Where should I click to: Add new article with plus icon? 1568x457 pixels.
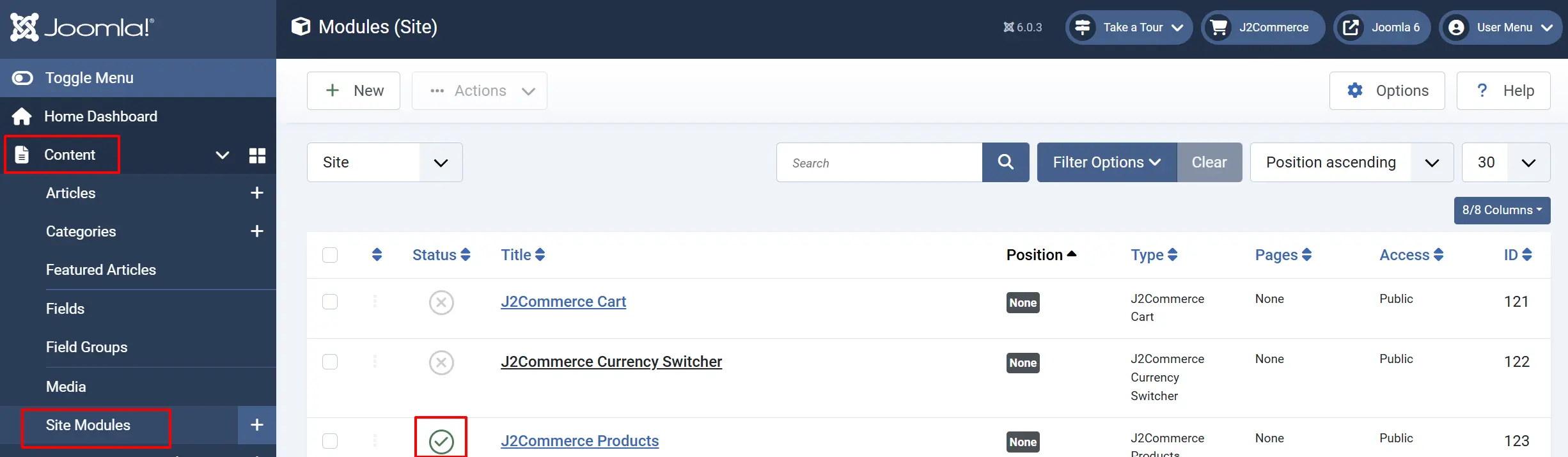[x=257, y=193]
